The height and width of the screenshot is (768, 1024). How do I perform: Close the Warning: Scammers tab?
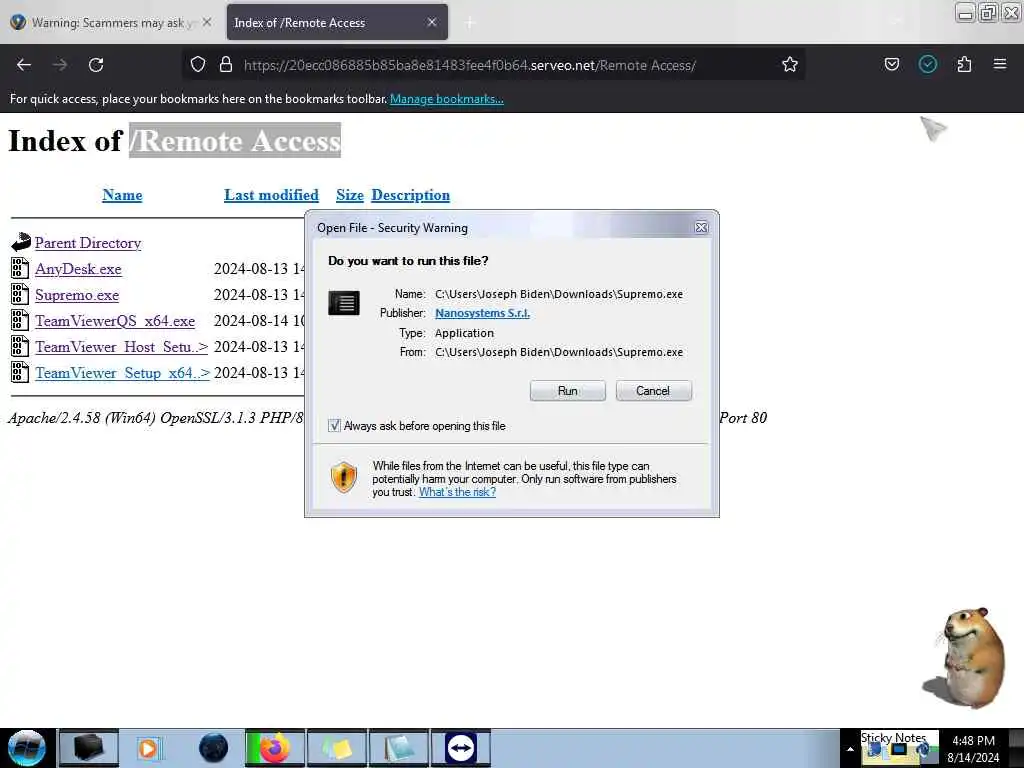207,22
